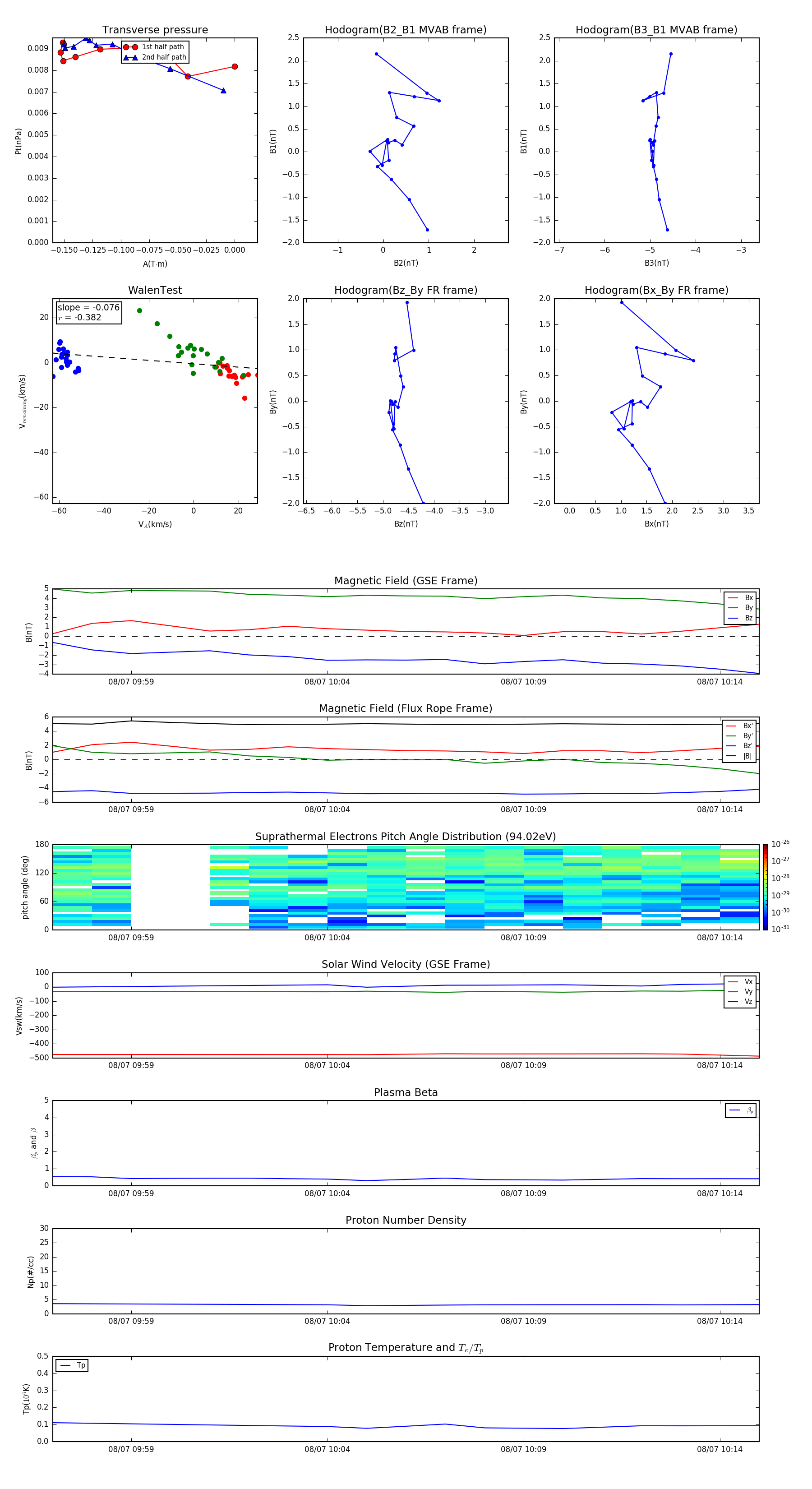Viewport: 812px width, 1489px height.
Task: Click the Solar Wind Velocity (GSE Frame) title
Action: point(406,965)
